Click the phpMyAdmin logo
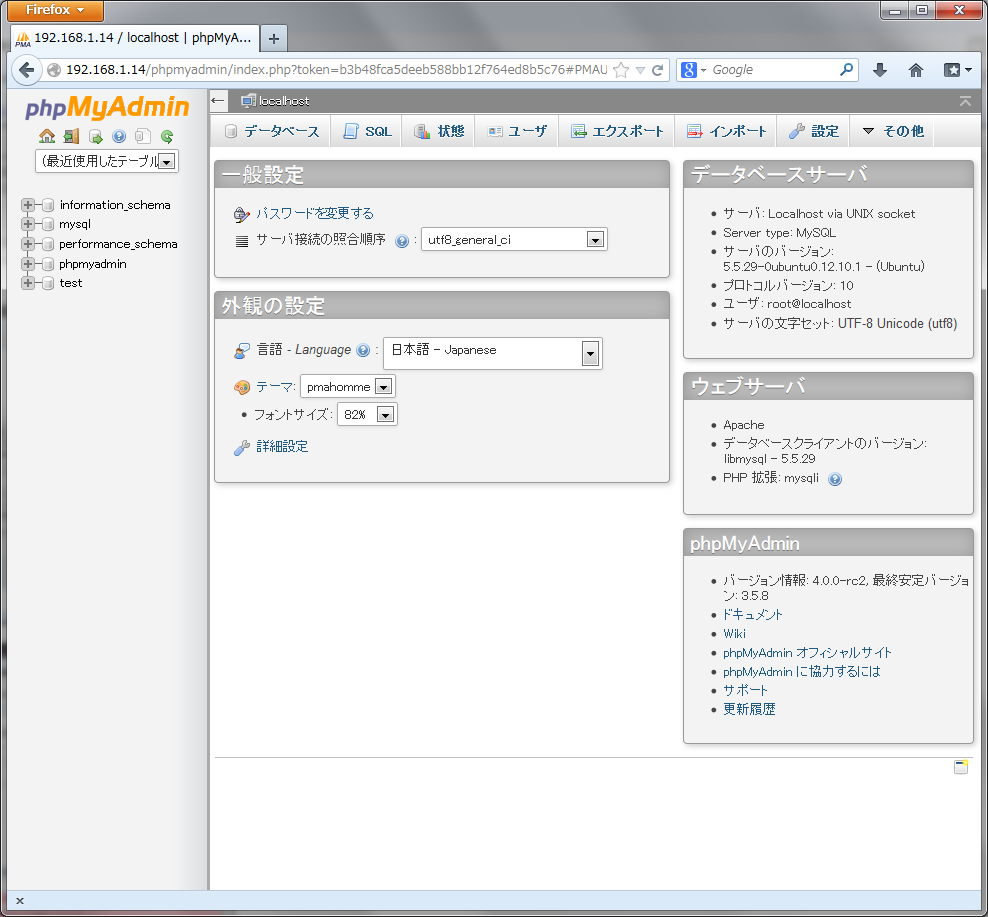The height and width of the screenshot is (917, 988). pos(107,107)
